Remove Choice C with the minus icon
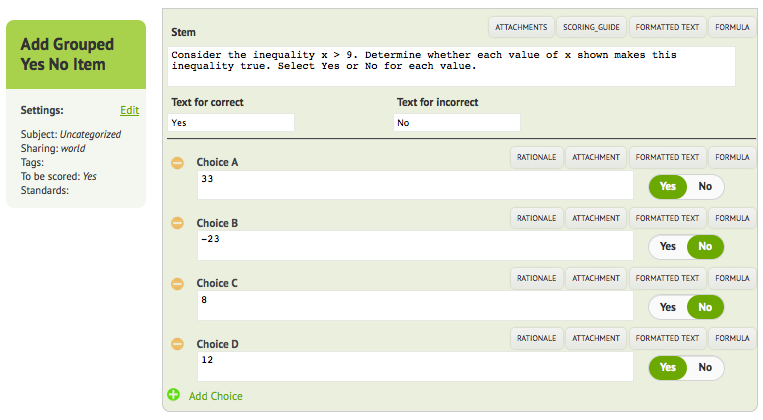The height and width of the screenshot is (420, 763). pyautogui.click(x=178, y=283)
